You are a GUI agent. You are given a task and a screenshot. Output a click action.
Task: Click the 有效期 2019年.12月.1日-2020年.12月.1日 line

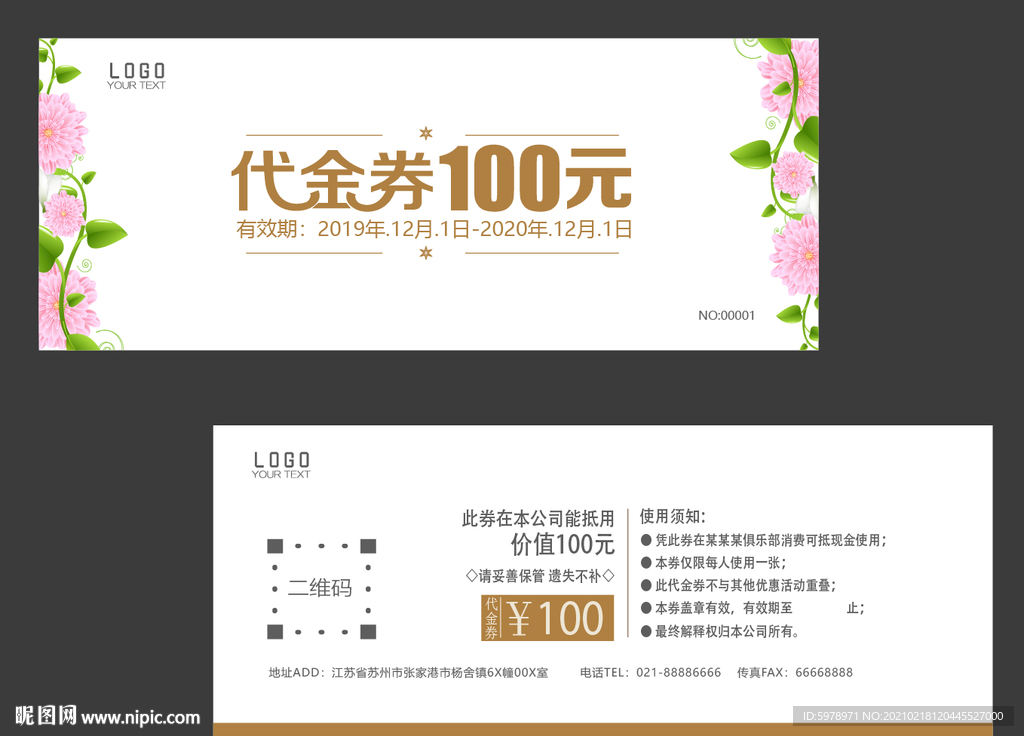coord(434,229)
